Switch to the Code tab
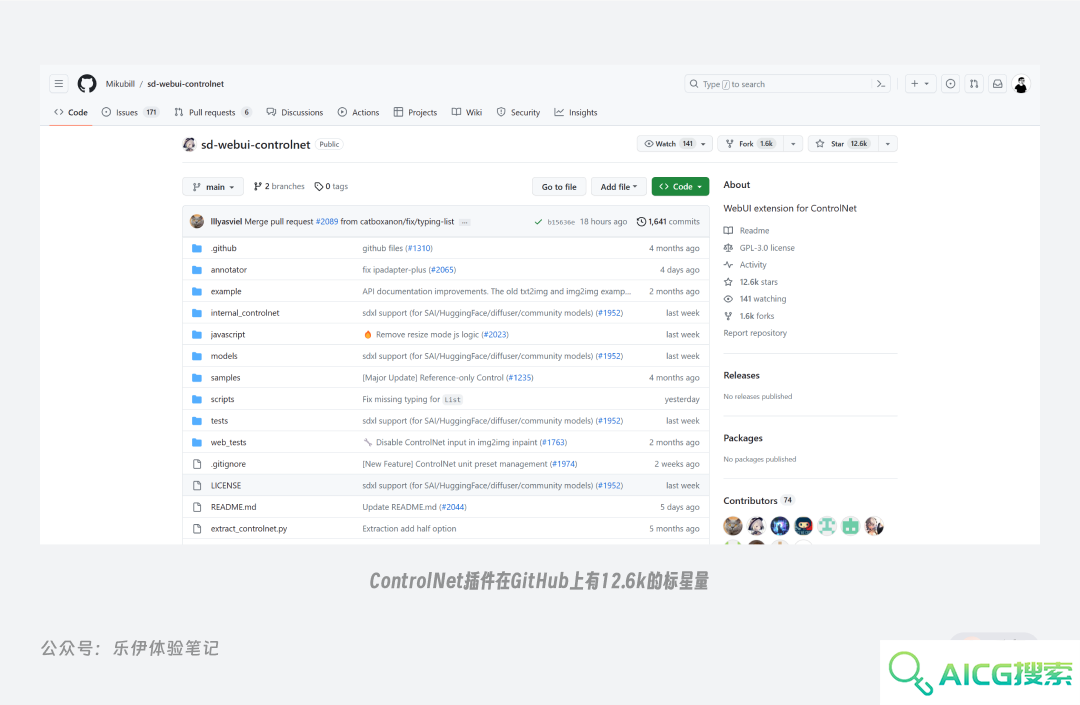The height and width of the screenshot is (705, 1080). pos(71,112)
